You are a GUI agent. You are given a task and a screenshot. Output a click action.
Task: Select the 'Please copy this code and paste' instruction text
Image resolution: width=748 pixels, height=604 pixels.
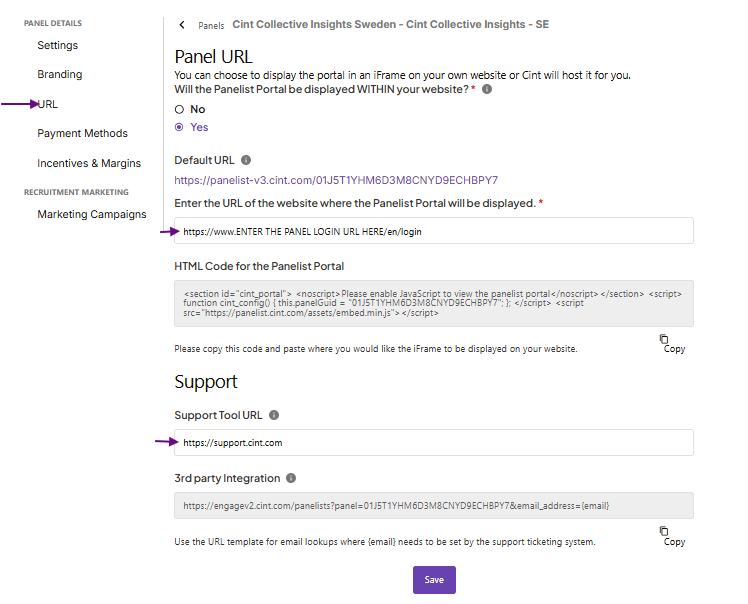pos(376,349)
